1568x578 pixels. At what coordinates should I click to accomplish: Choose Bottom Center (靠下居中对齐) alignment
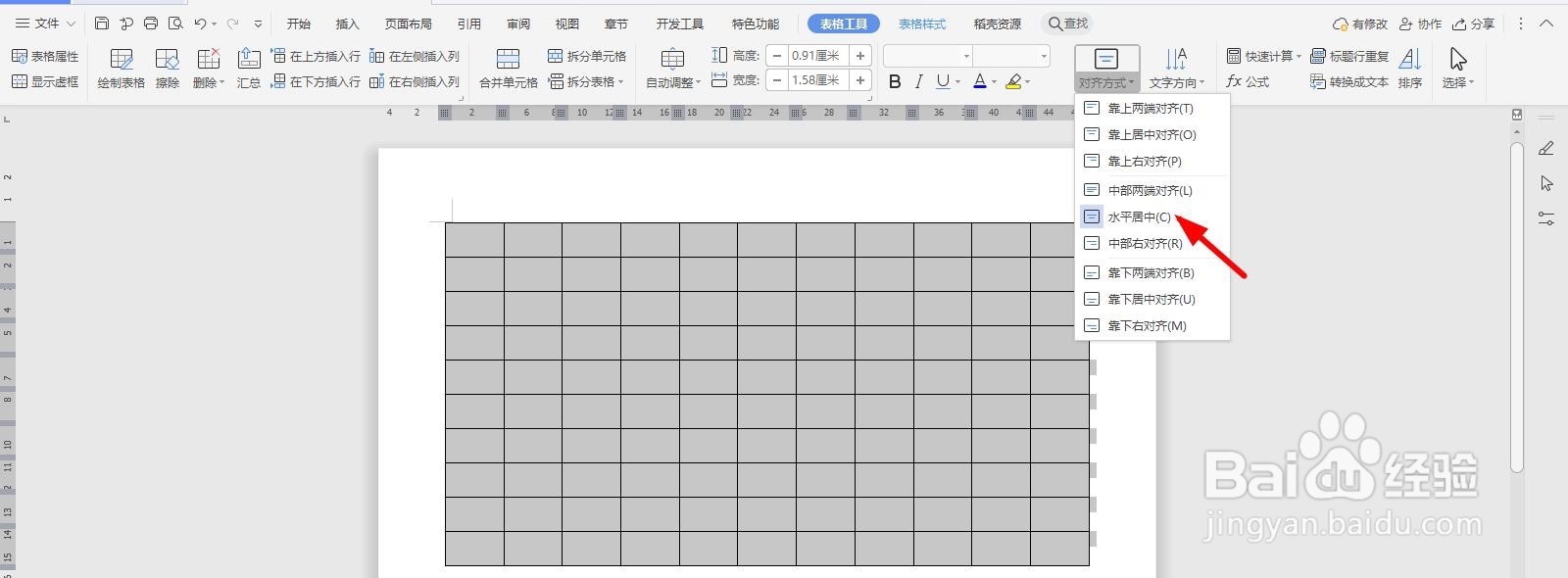tap(1152, 299)
